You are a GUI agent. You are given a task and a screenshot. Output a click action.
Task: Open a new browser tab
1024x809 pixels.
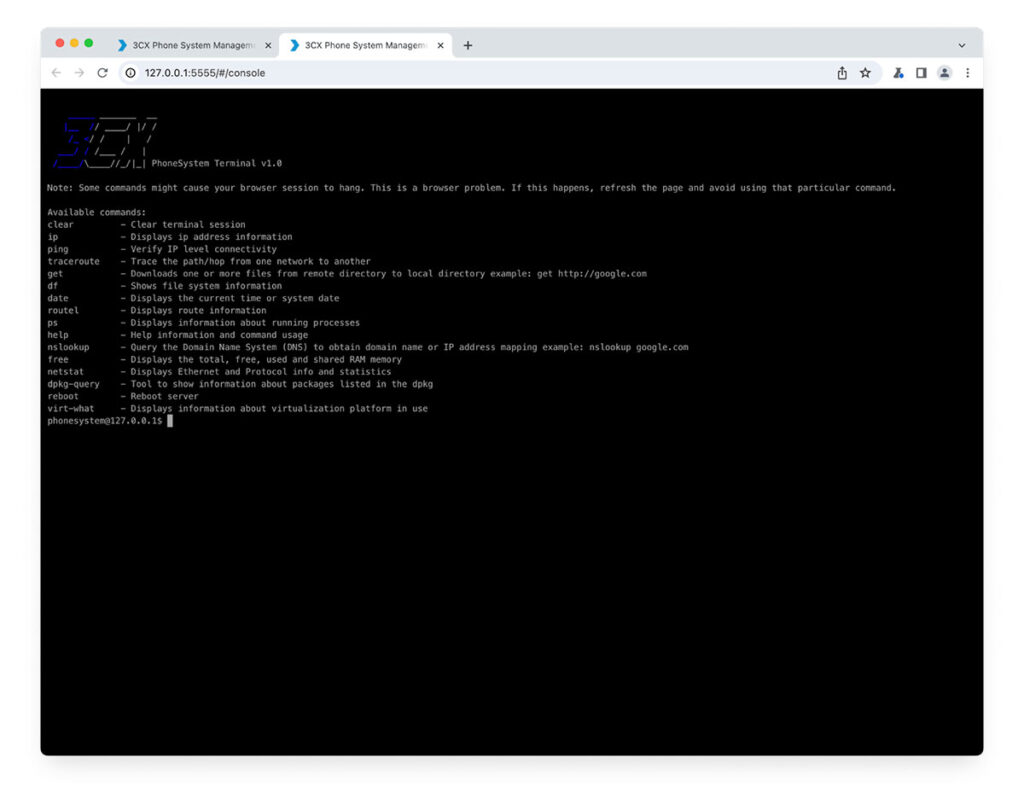(468, 46)
